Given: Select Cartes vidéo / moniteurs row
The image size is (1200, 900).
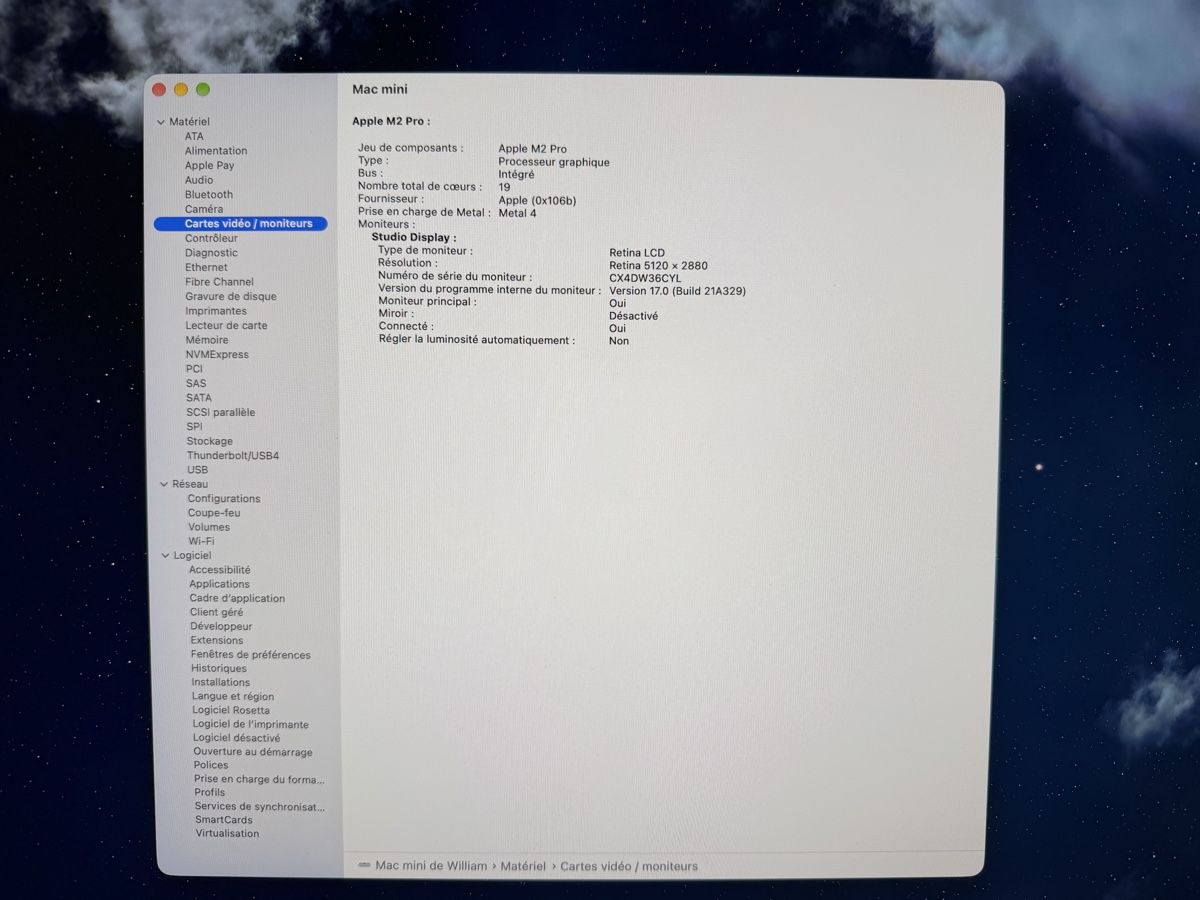Looking at the screenshot, I should coord(241,224).
